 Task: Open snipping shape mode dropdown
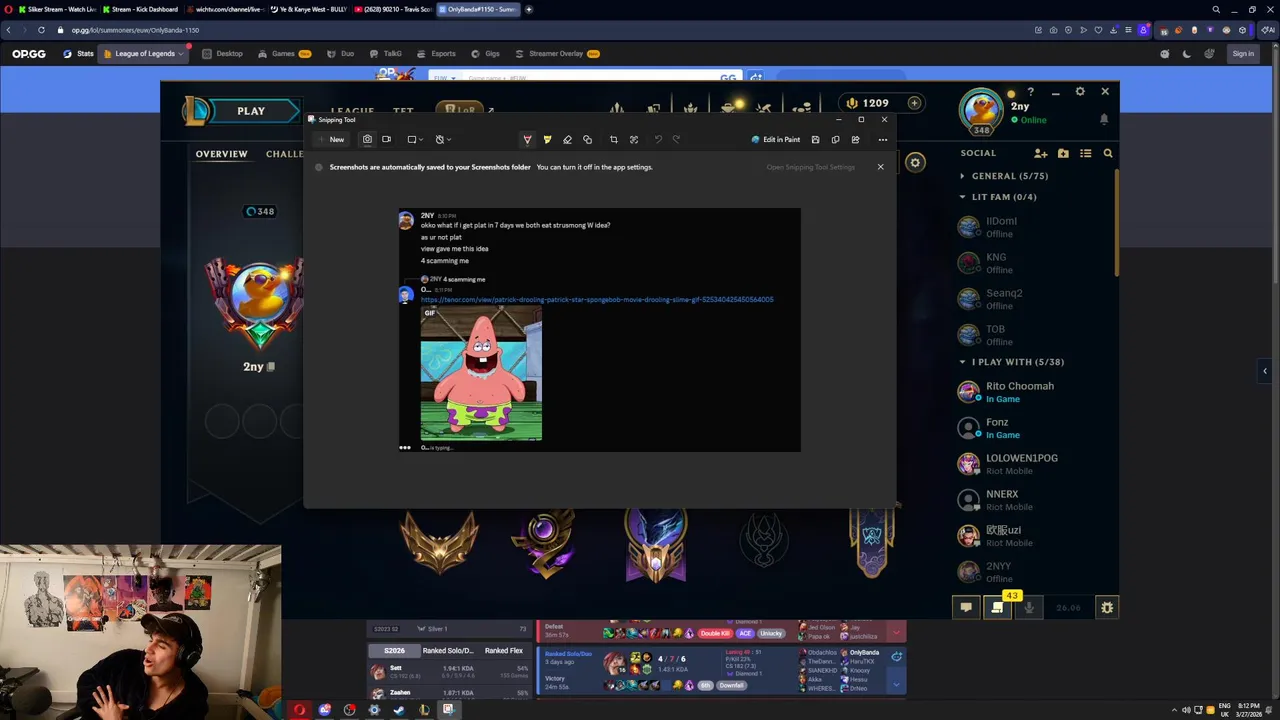tap(415, 140)
